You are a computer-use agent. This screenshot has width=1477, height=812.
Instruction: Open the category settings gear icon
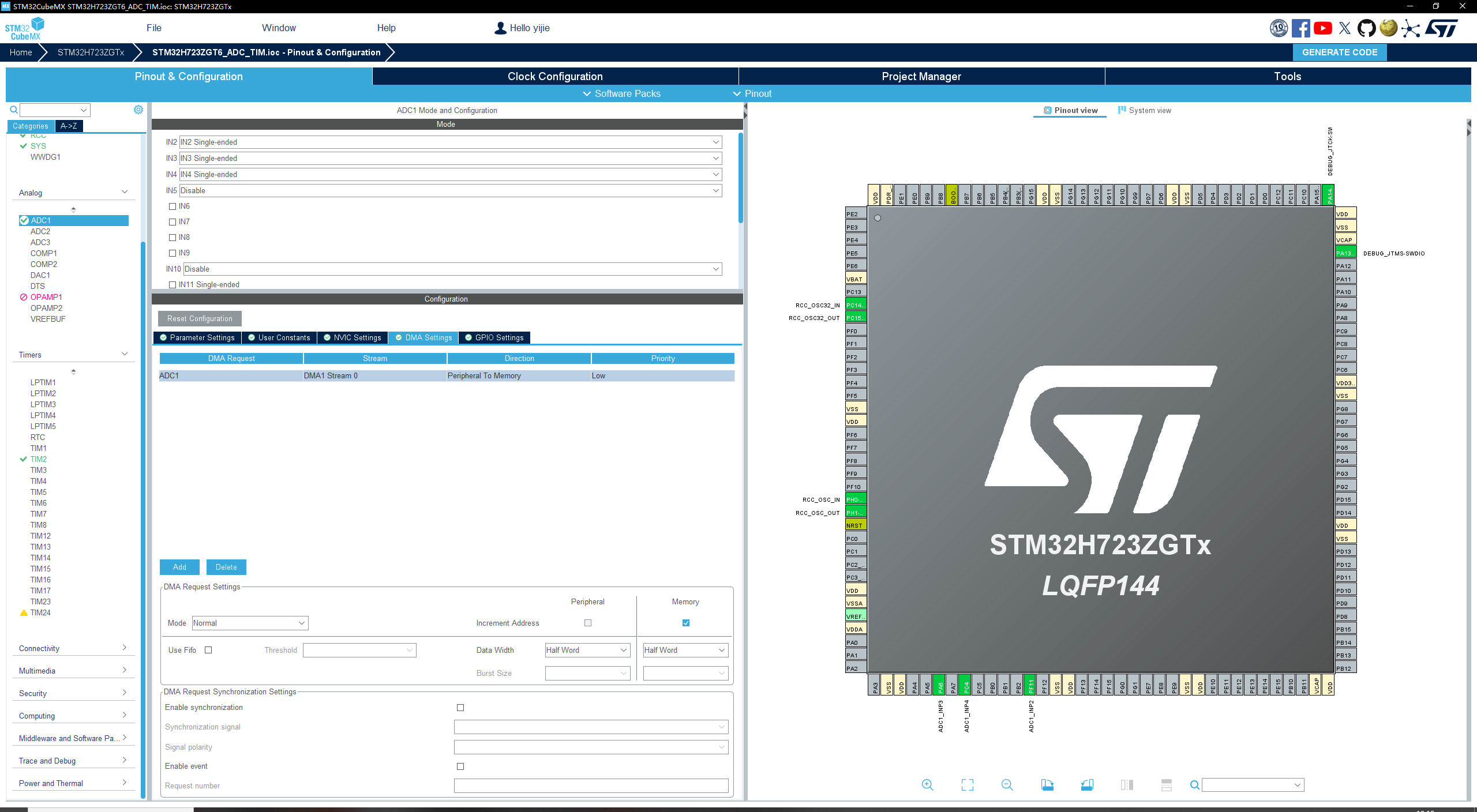pyautogui.click(x=138, y=110)
